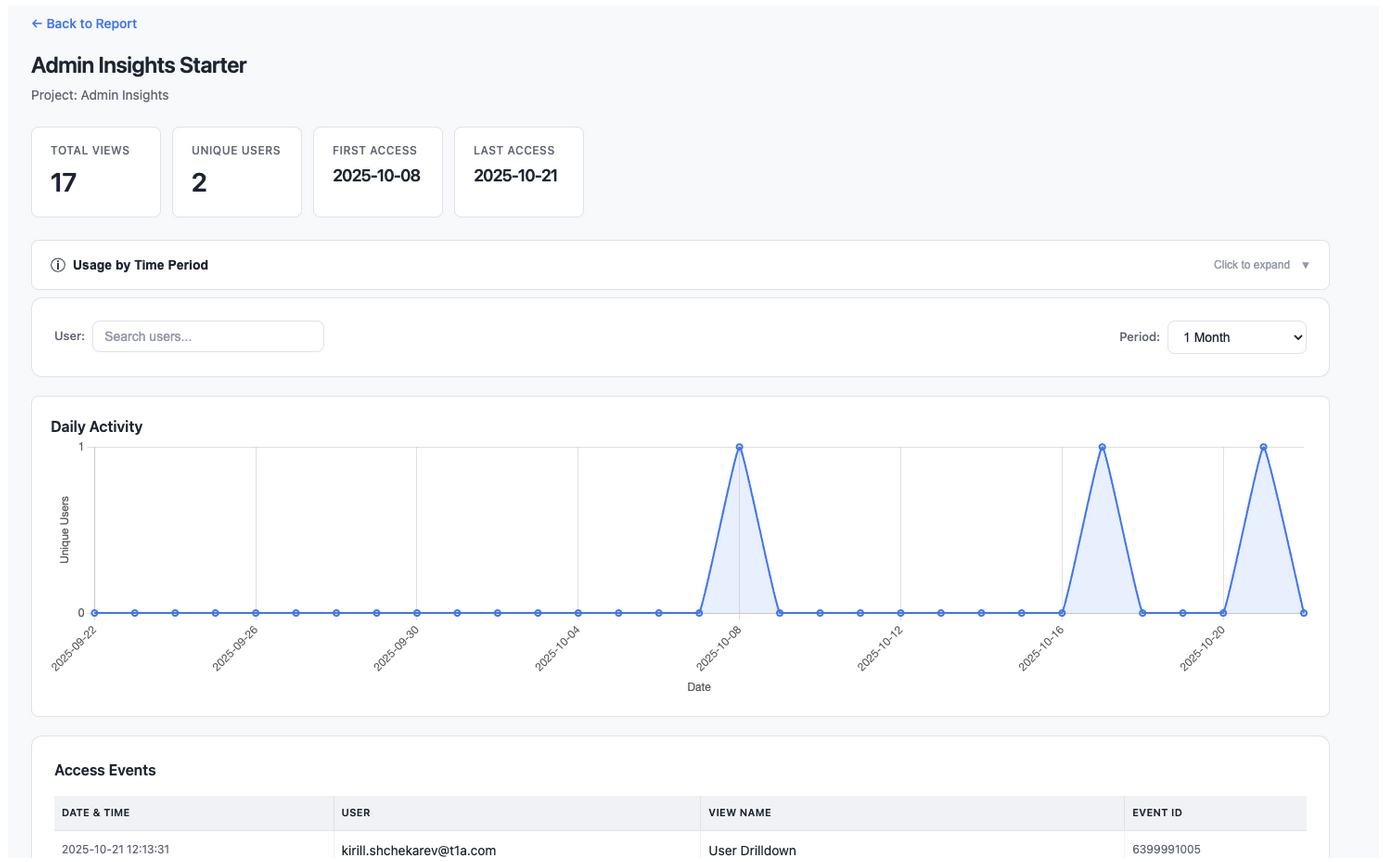Focus the Search users input field
1384x862 pixels.
[x=208, y=336]
